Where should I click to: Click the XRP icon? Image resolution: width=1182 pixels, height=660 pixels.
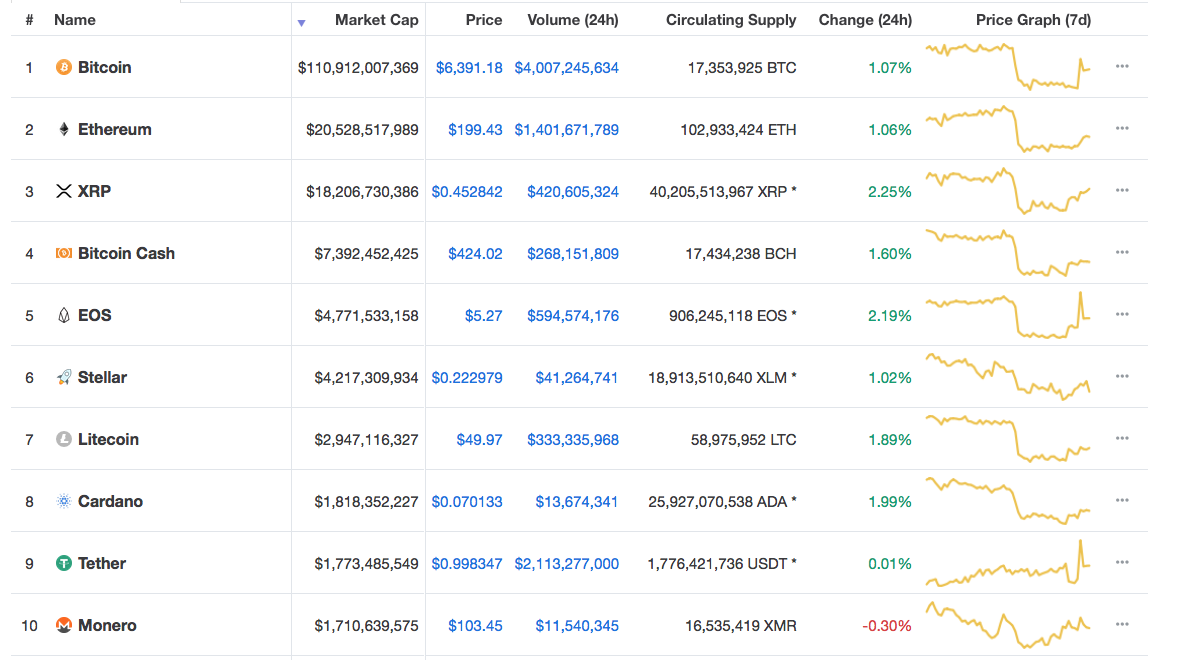point(62,191)
